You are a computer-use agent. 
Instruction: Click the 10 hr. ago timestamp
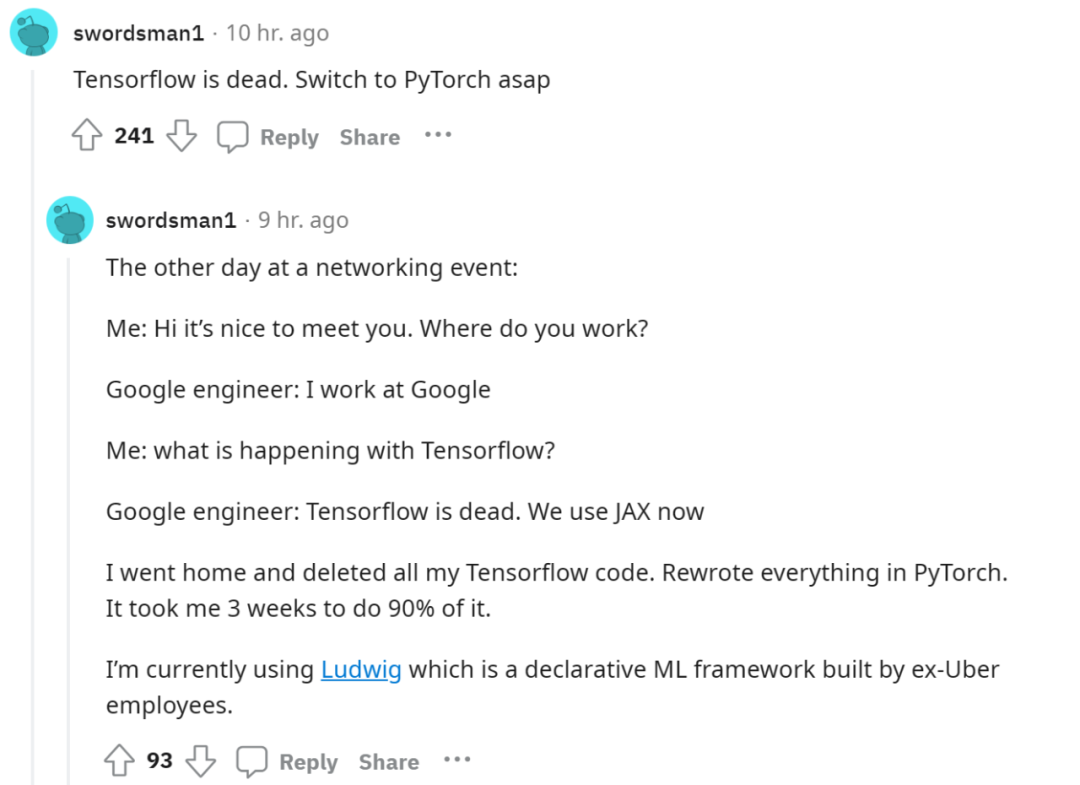tap(277, 33)
